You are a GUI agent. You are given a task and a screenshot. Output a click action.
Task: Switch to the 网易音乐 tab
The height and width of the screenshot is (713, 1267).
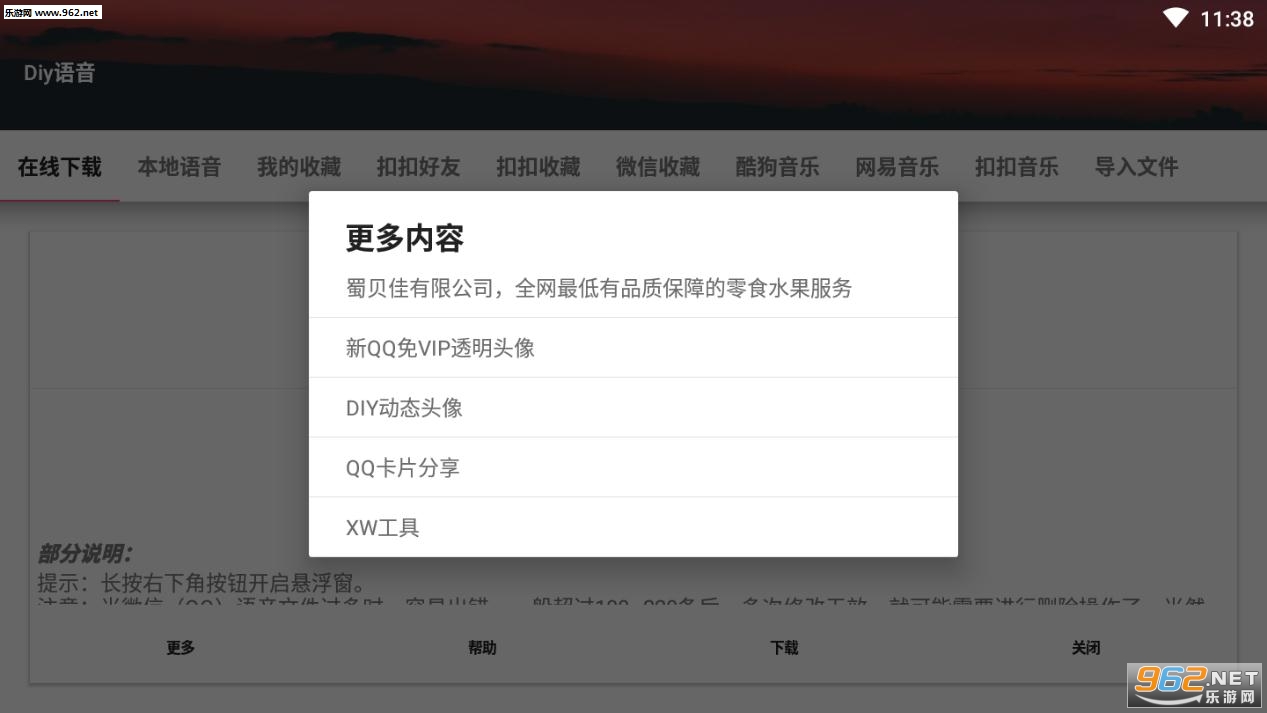(897, 166)
